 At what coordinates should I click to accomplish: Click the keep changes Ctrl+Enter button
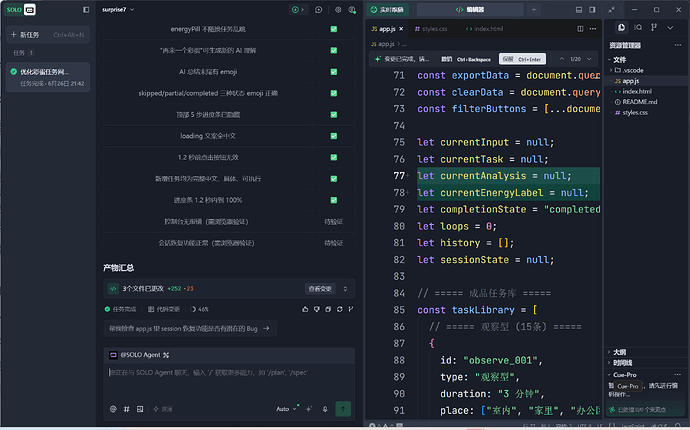point(522,59)
